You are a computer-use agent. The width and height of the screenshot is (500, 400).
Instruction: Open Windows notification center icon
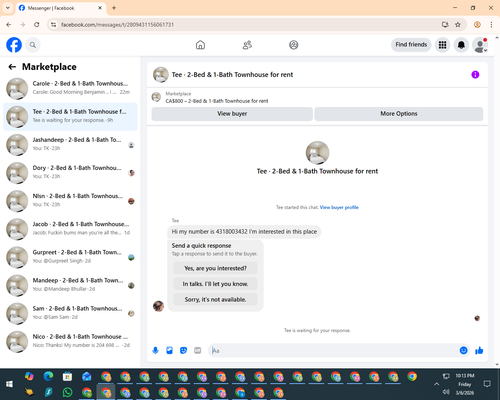click(487, 384)
